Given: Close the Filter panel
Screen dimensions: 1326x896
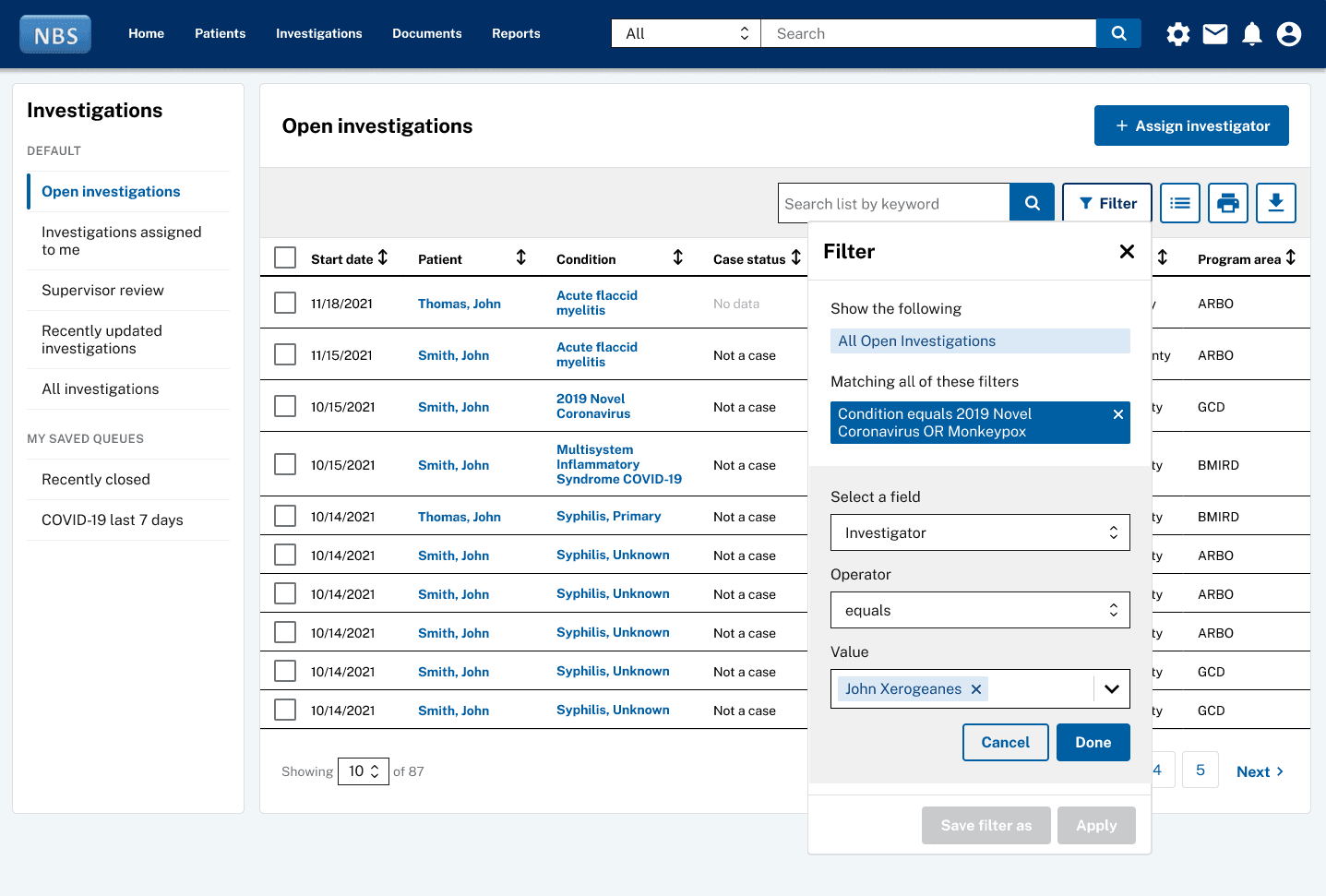Looking at the screenshot, I should (1127, 251).
